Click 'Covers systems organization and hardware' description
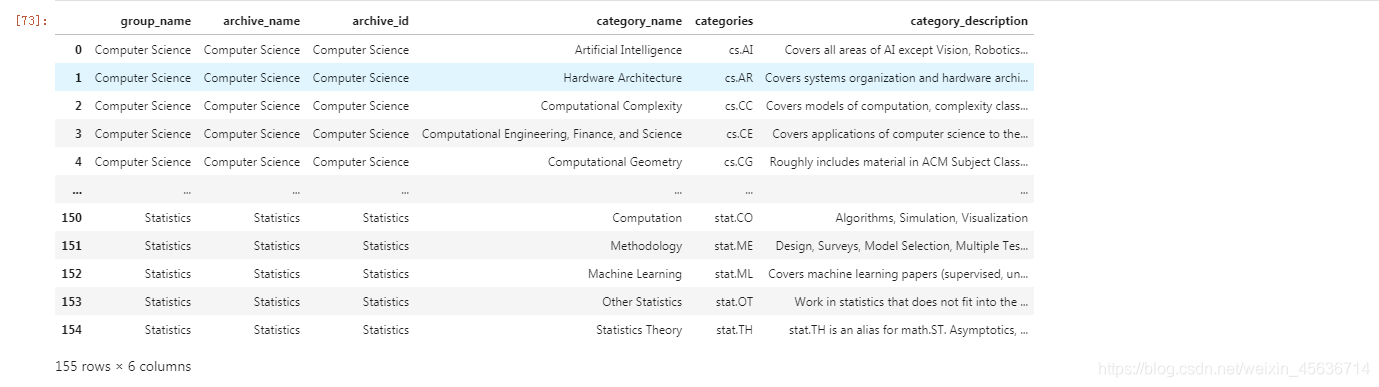1379x387 pixels. (x=896, y=78)
